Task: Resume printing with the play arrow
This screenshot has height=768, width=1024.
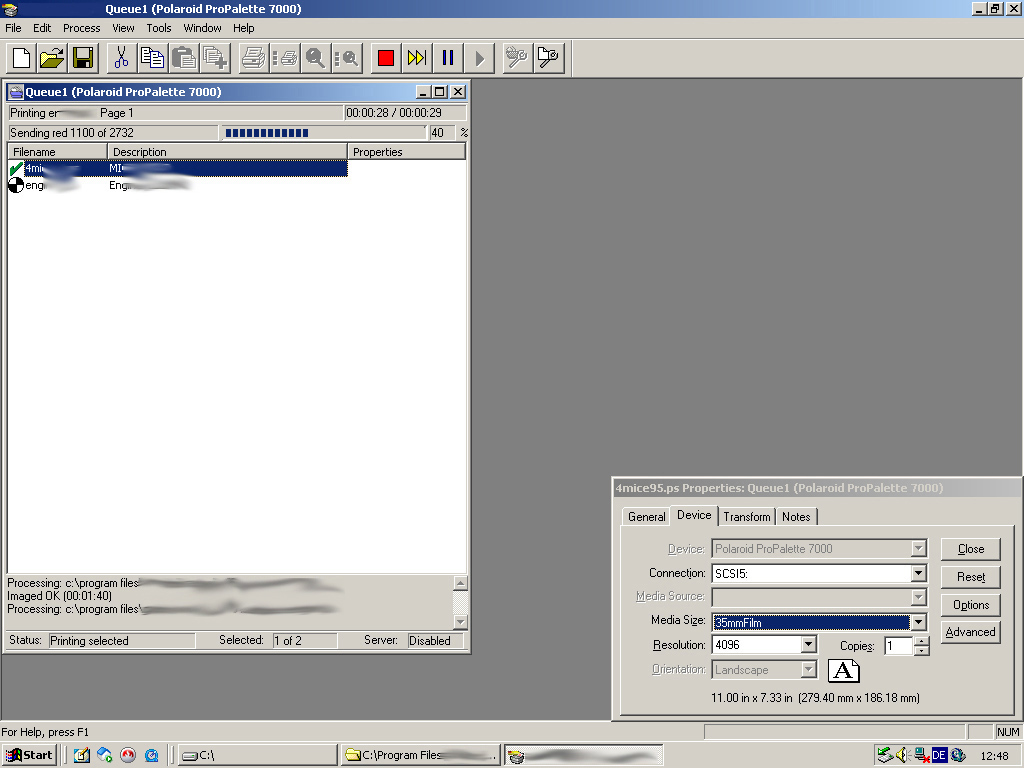Action: [479, 58]
